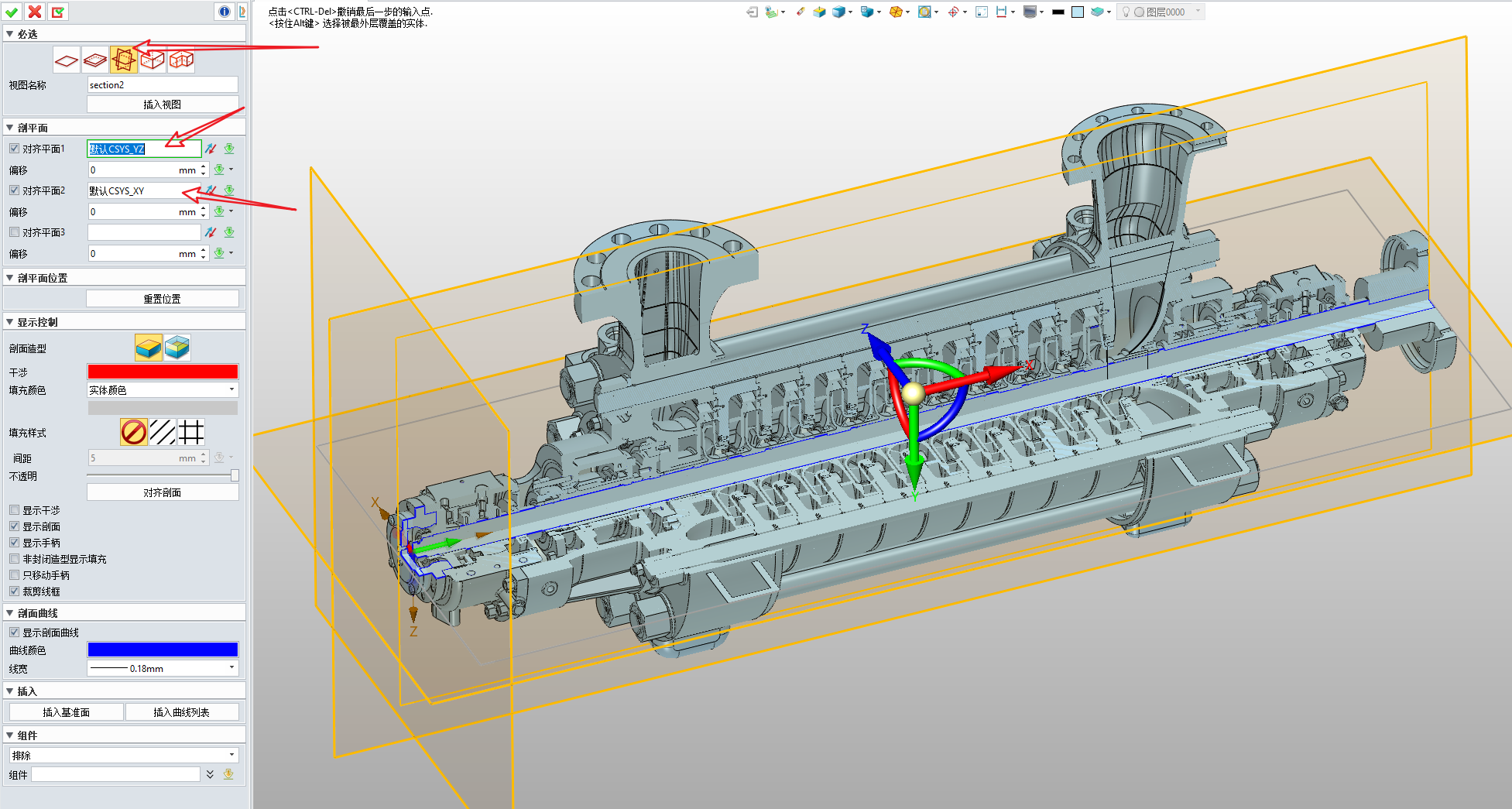Confirm the section with green checkmark
The image size is (1512, 809).
12,12
